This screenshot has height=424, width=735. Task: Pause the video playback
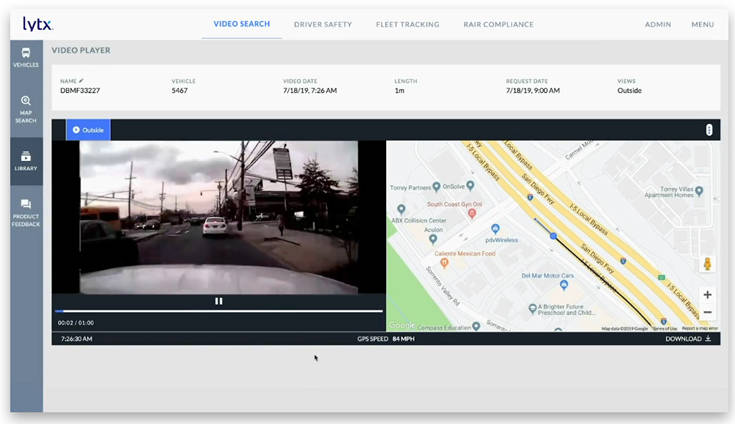218,301
